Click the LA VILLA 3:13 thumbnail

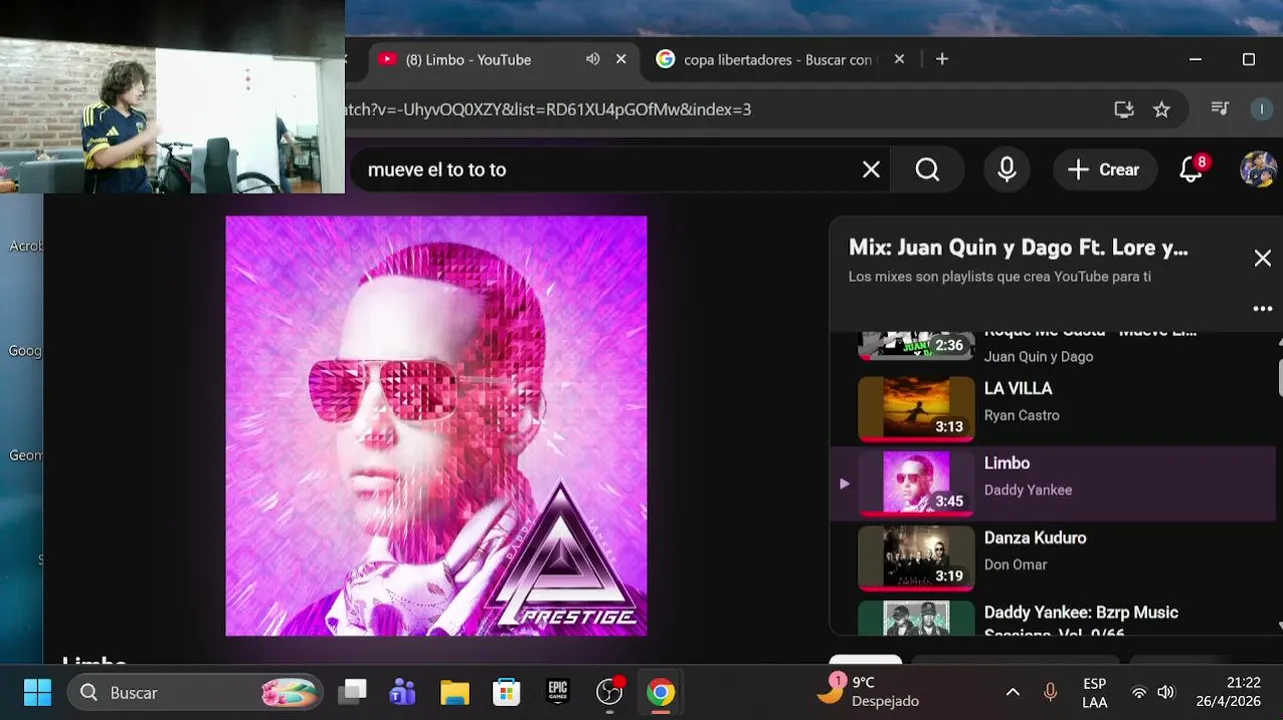click(x=916, y=409)
